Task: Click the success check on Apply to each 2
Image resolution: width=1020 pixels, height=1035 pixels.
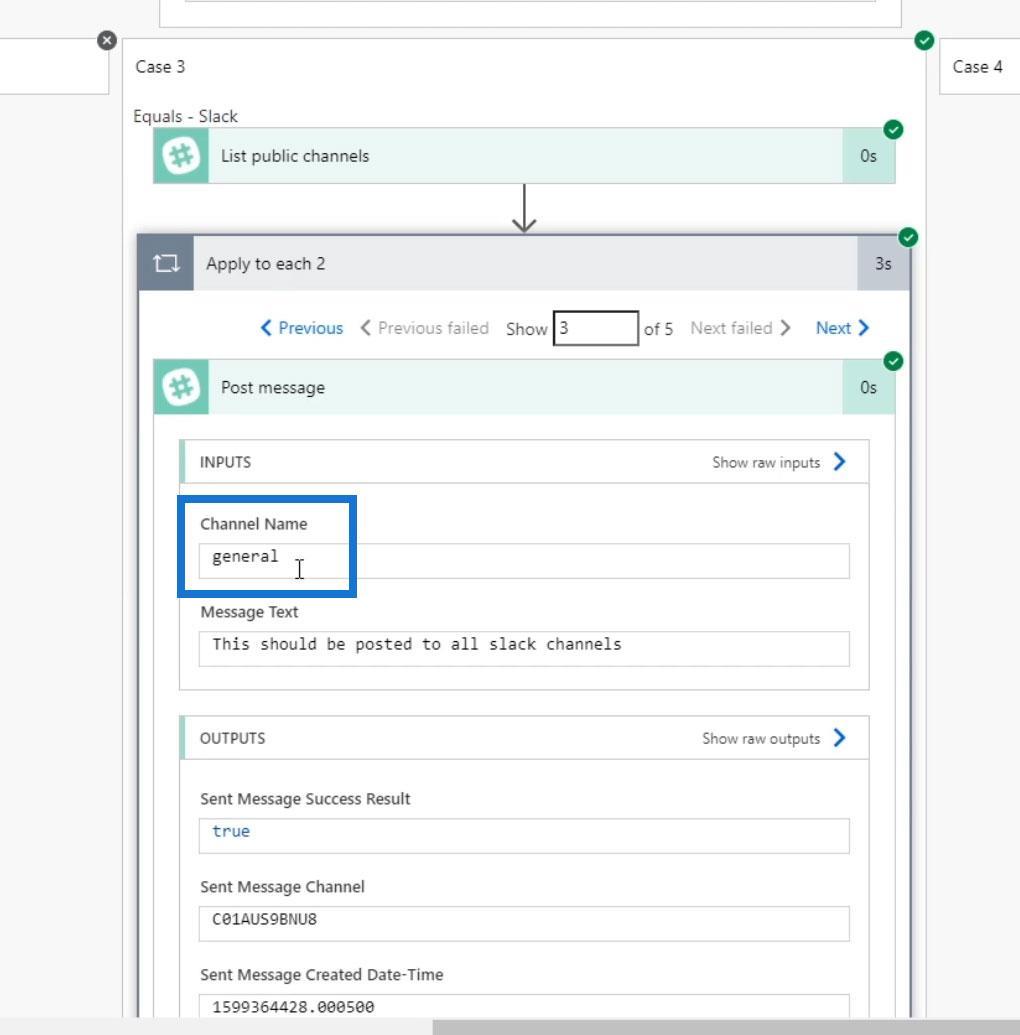Action: point(908,237)
